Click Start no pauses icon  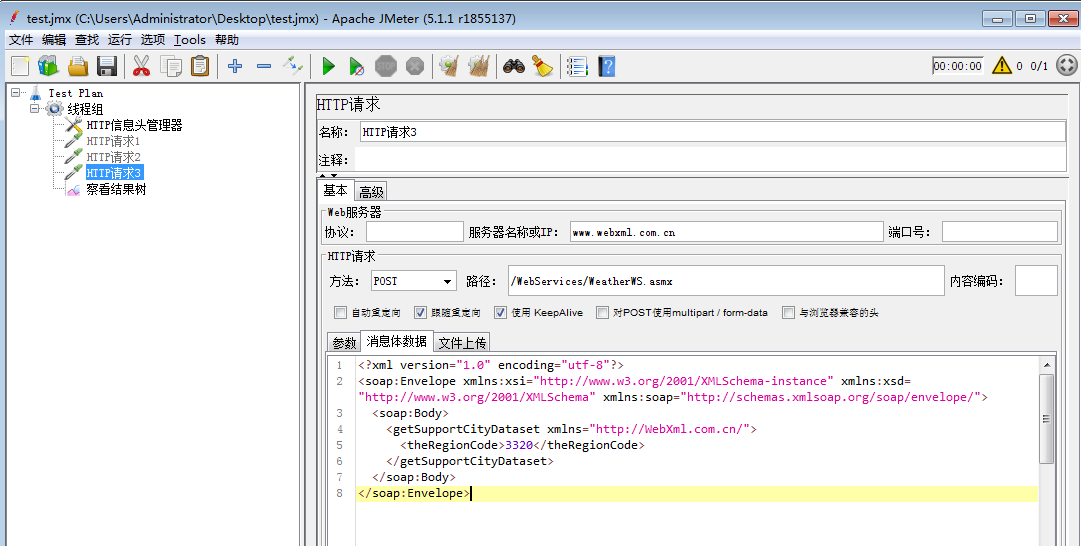point(356,66)
